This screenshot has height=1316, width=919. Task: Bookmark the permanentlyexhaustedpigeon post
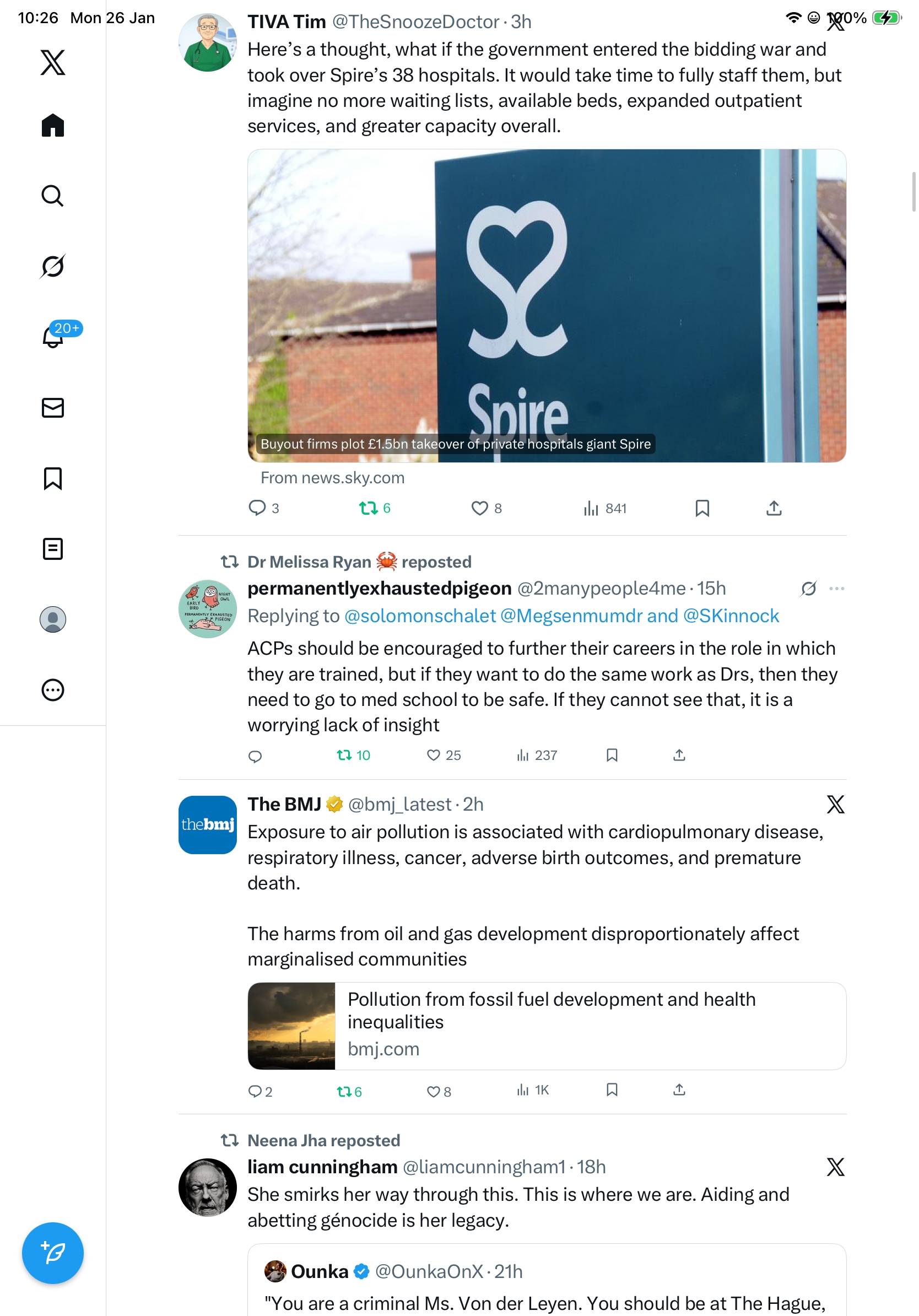pos(612,755)
